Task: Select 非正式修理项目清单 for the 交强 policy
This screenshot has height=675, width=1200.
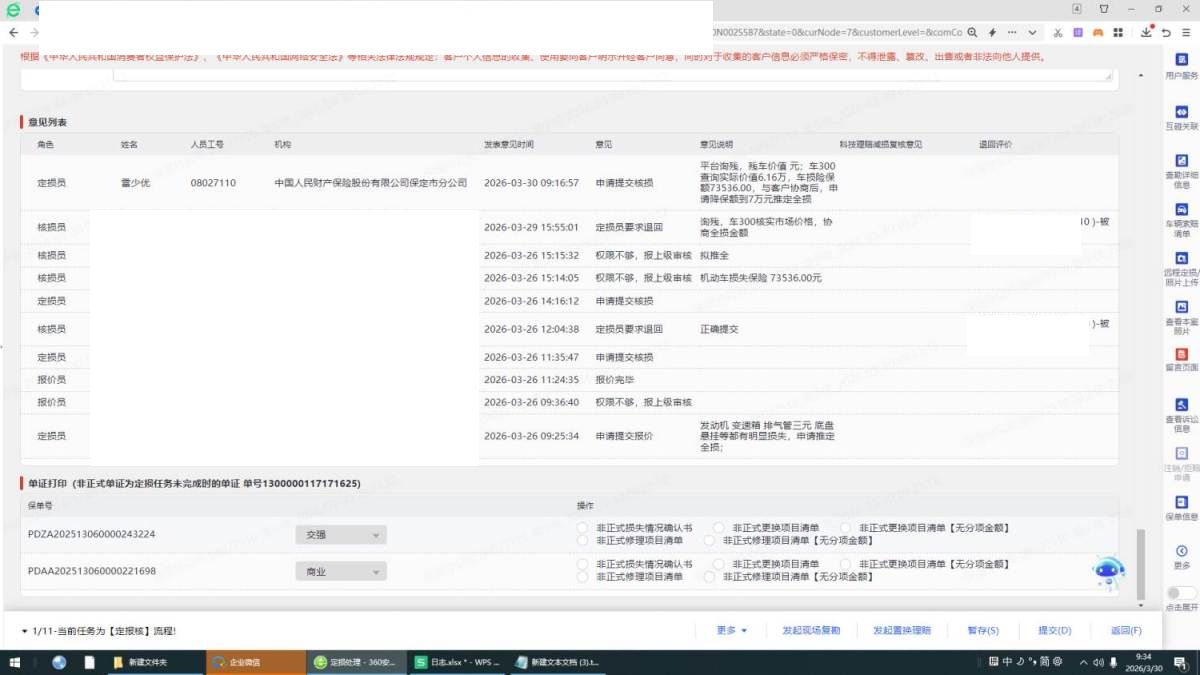Action: [583, 540]
